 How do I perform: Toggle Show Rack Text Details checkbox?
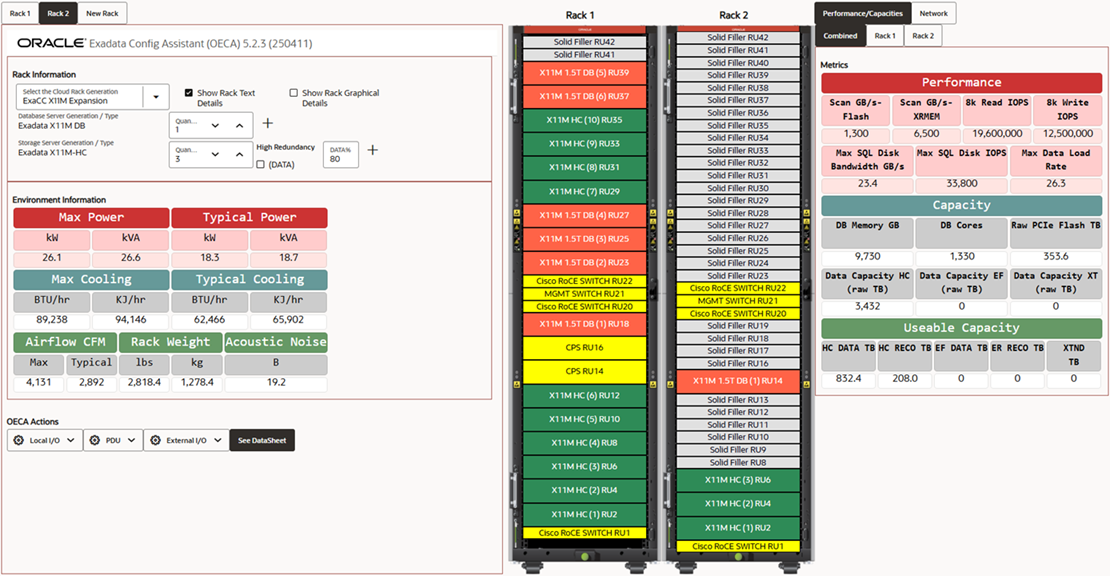(188, 93)
